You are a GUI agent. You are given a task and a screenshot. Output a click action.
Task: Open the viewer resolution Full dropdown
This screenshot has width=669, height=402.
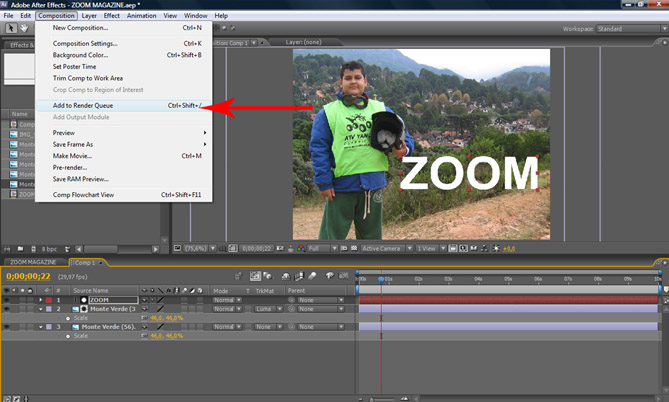[319, 247]
